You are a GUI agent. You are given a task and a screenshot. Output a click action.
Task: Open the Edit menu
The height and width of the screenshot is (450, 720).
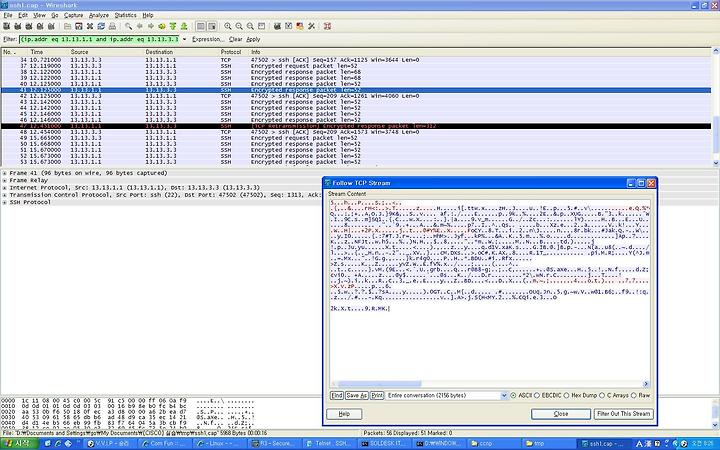23,15
